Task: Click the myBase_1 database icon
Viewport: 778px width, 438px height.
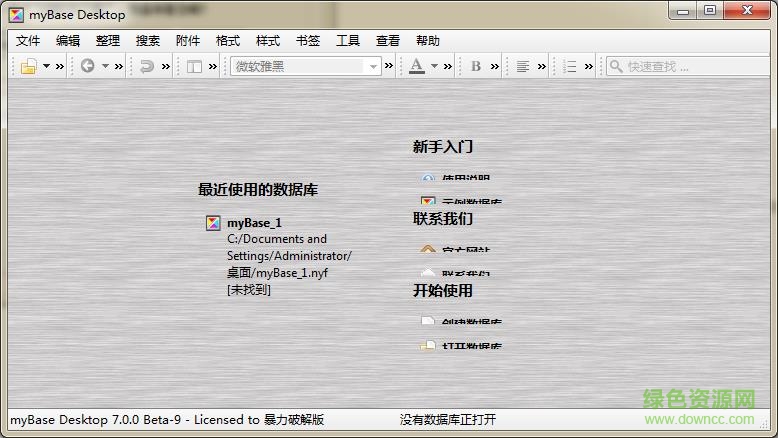Action: click(x=213, y=223)
